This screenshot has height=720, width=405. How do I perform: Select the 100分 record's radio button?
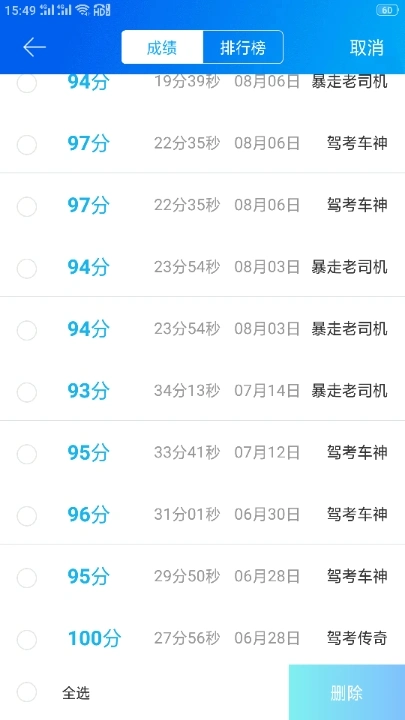tap(27, 639)
